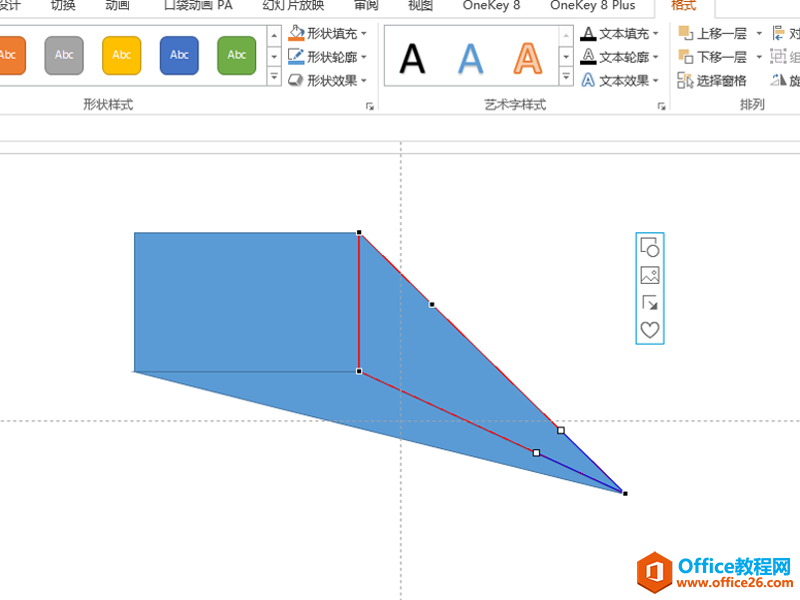This screenshot has height=600, width=800.
Task: Select the lower white control handle
Action: point(536,453)
